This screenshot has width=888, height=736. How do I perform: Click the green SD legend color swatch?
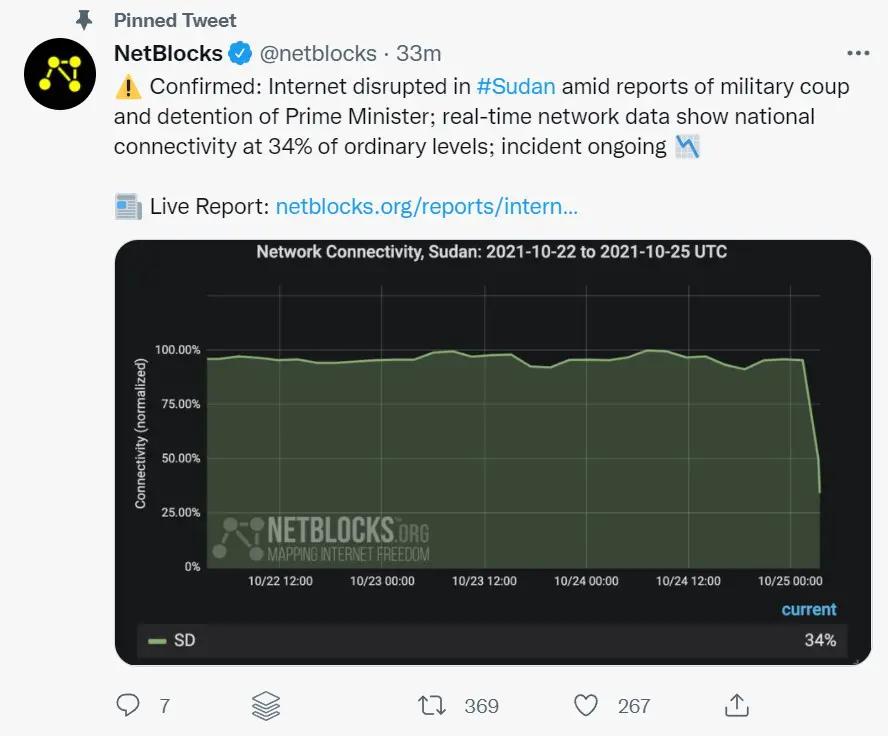click(x=157, y=640)
